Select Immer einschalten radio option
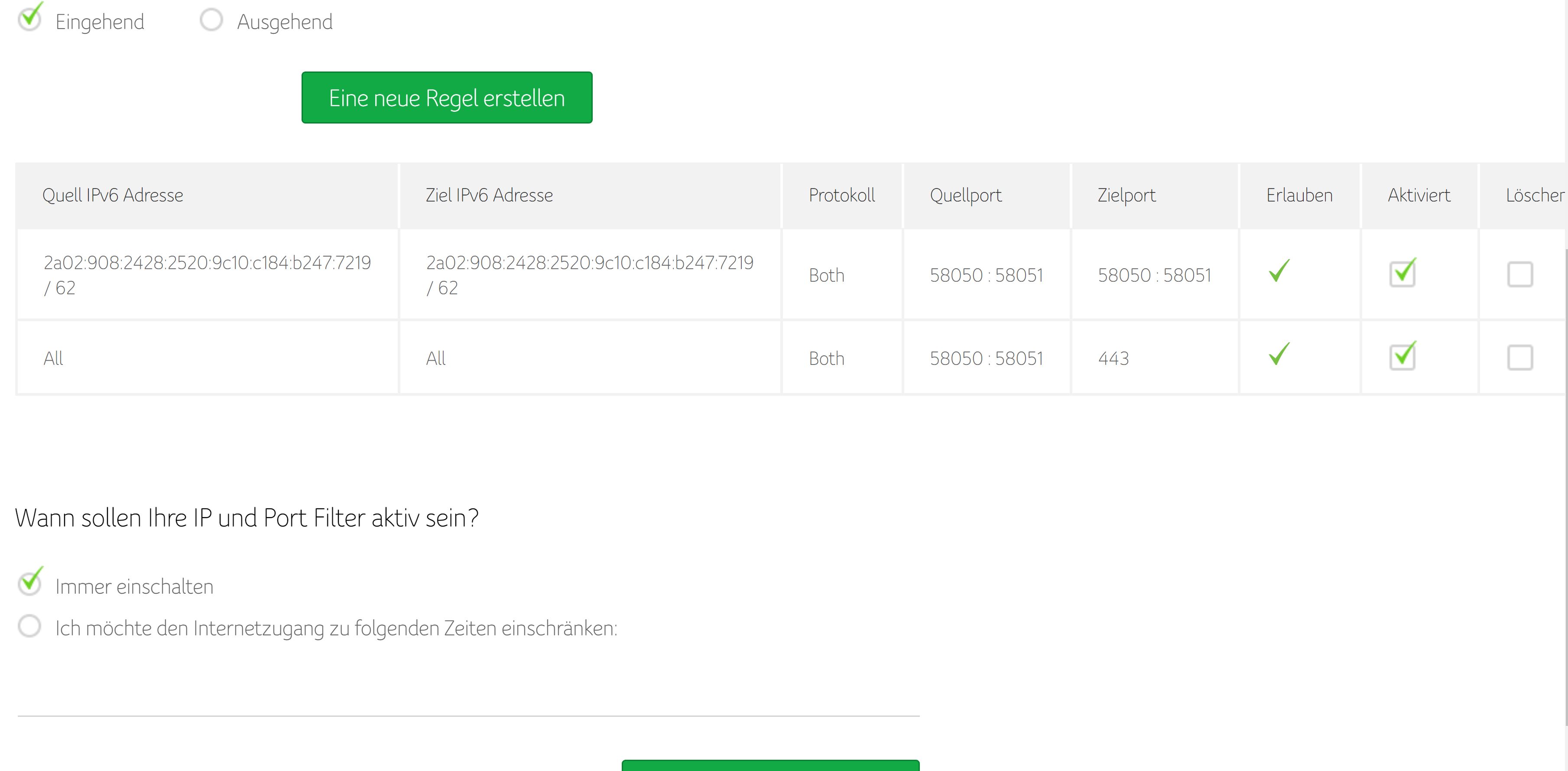Viewport: 1568px width, 771px height. pyautogui.click(x=29, y=583)
